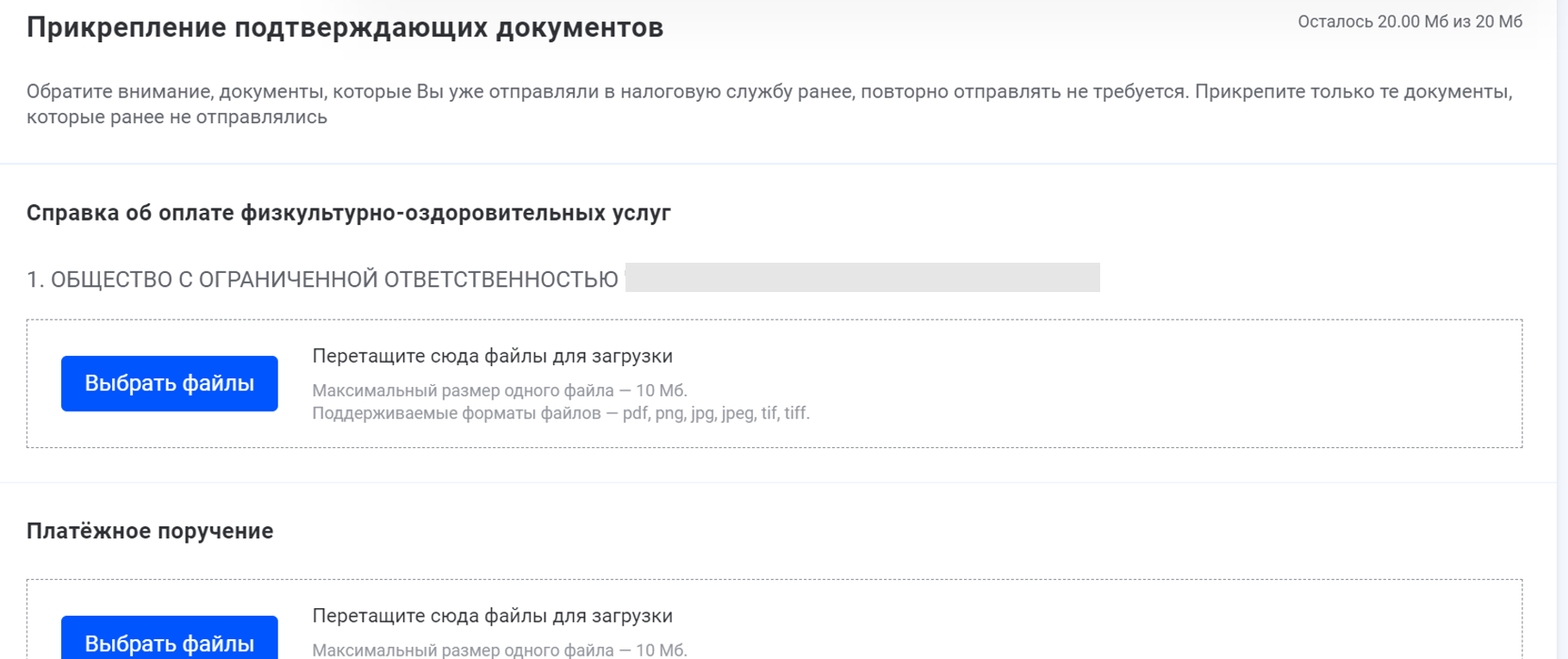
Task: Click the divider line above Платёжное поручение
Action: (775, 482)
